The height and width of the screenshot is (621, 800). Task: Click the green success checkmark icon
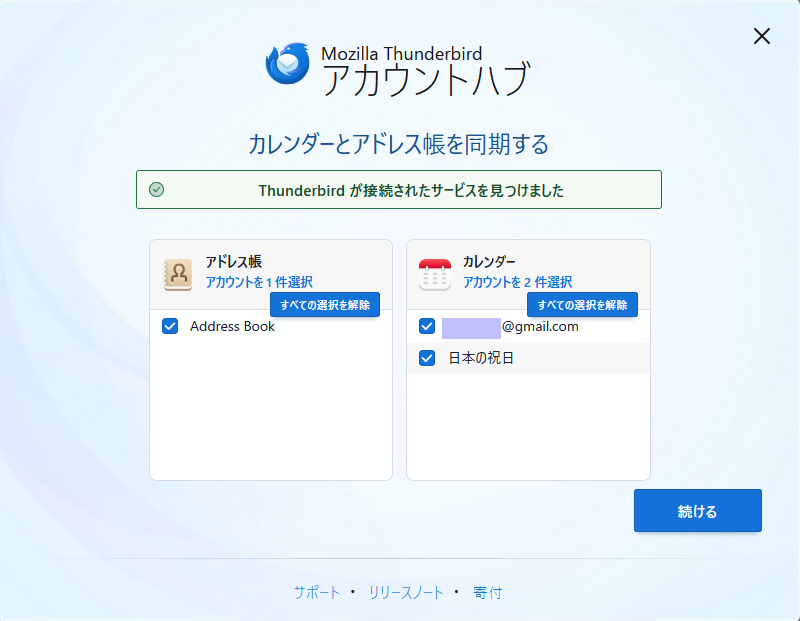(156, 190)
